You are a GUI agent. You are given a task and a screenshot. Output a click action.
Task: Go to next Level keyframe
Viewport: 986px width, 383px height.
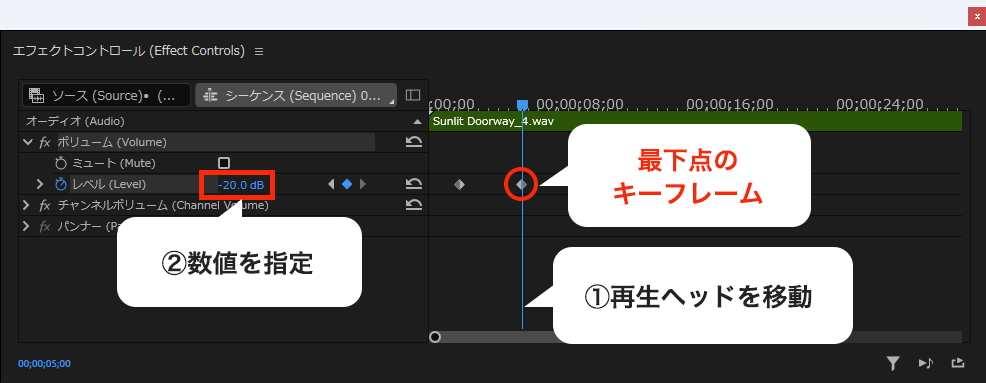tap(362, 184)
